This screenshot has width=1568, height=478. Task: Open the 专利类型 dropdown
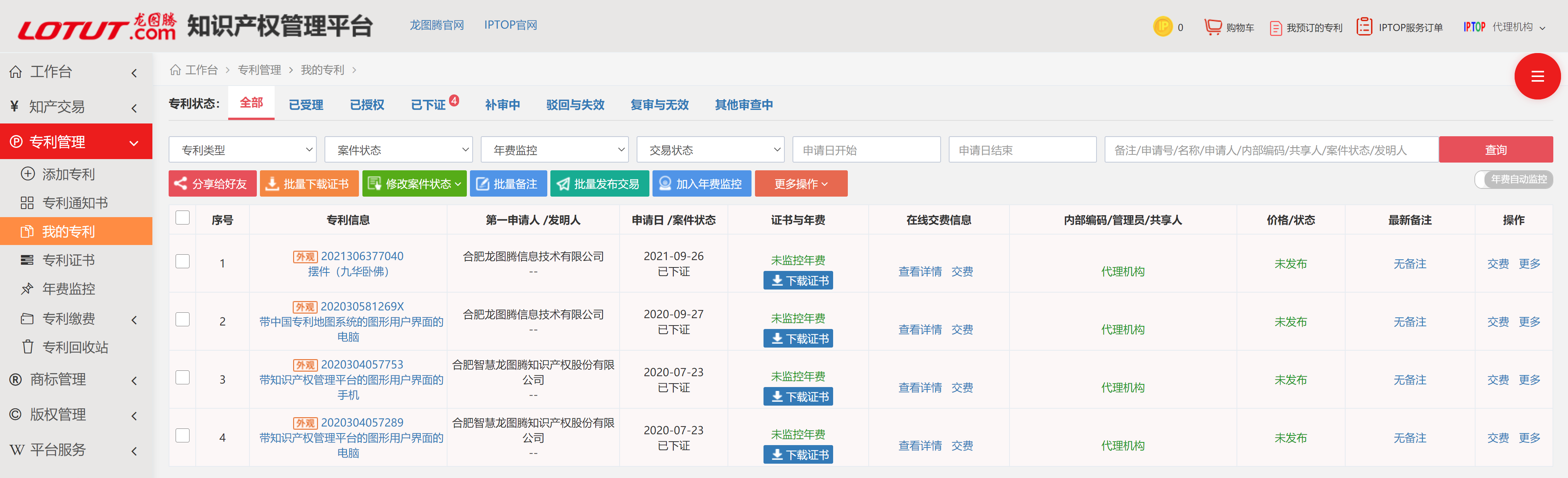[242, 150]
